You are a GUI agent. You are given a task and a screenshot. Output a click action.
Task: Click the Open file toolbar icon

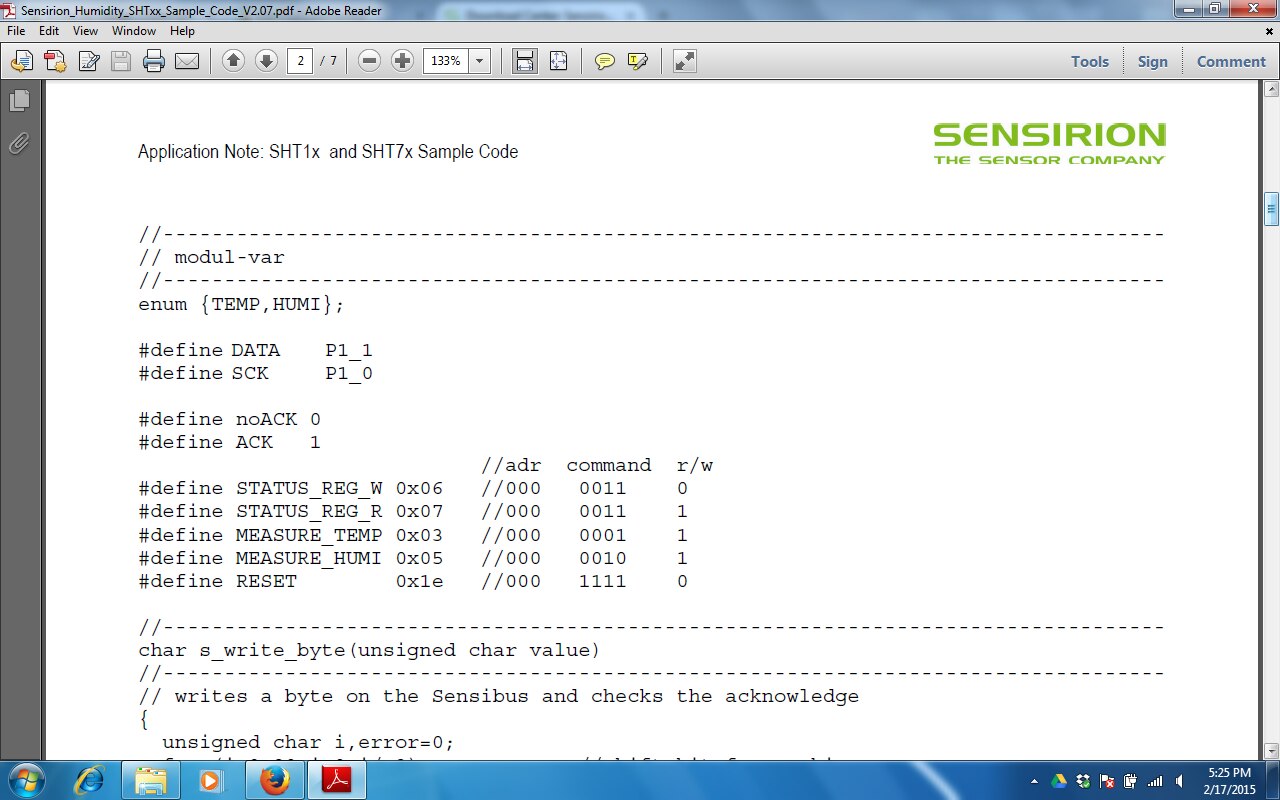pyautogui.click(x=21, y=61)
